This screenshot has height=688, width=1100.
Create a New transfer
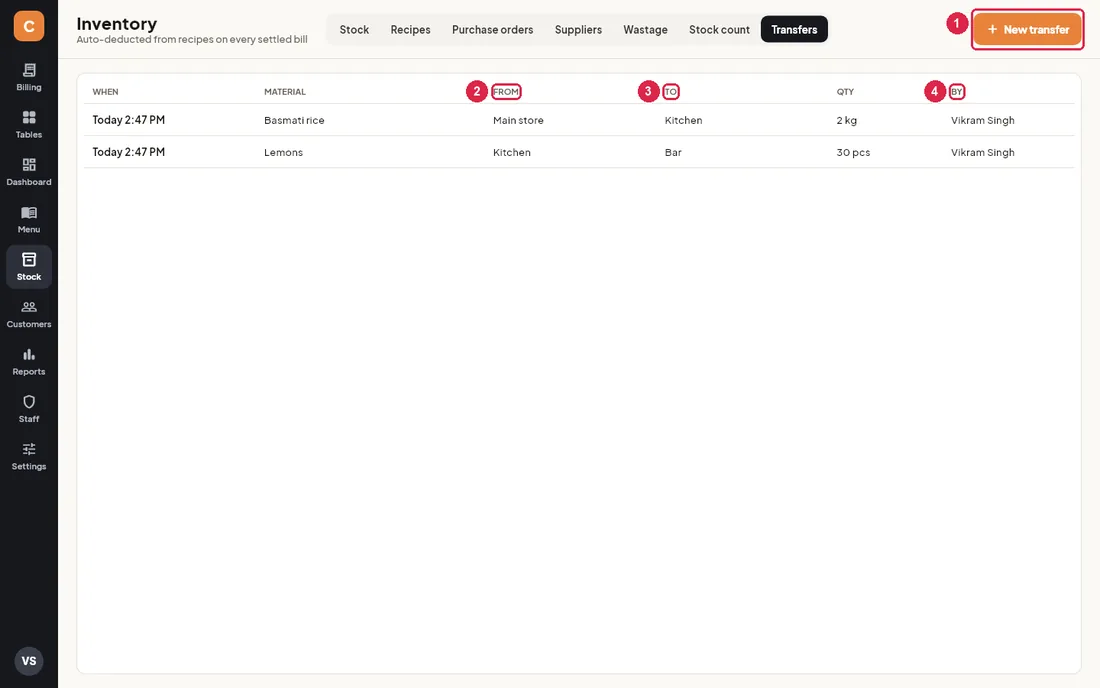coord(1028,29)
